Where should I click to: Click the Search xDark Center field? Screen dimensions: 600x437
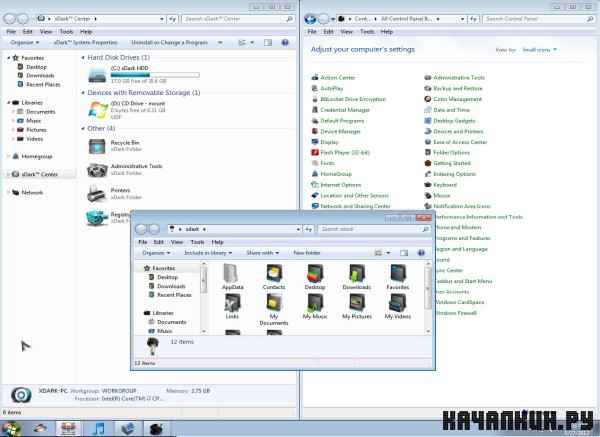(238, 19)
